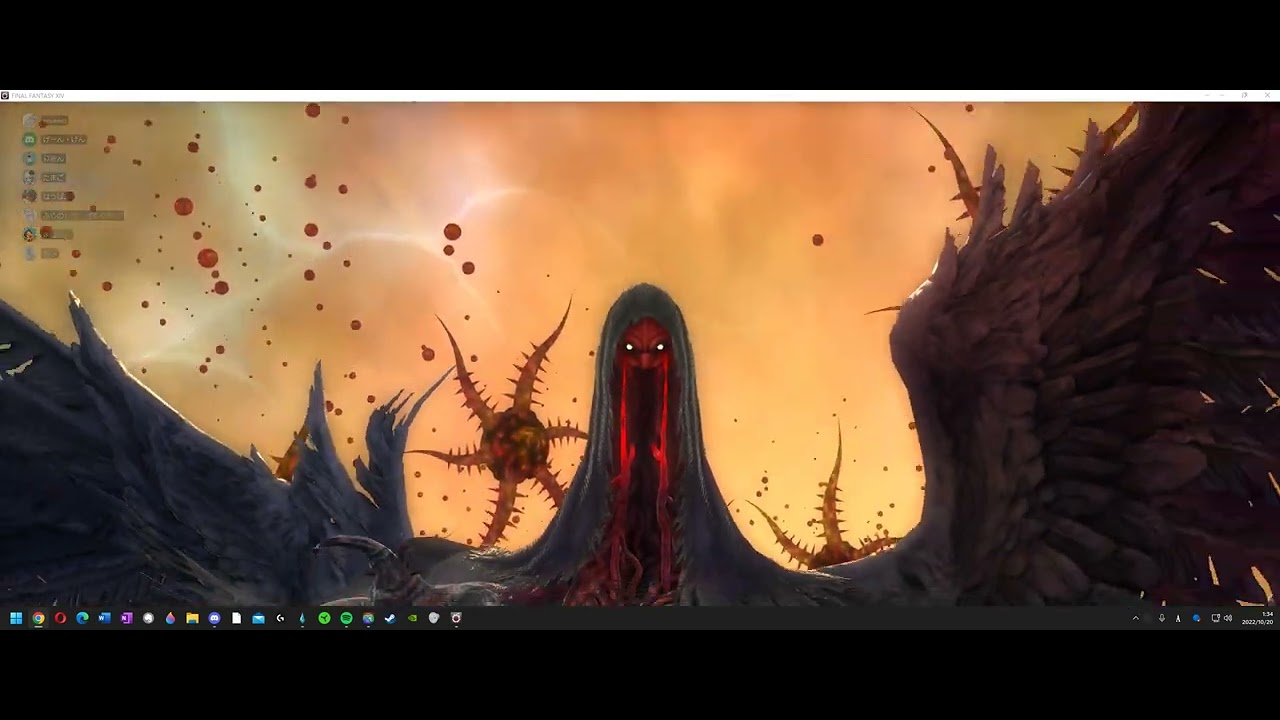
Task: Open the gray shield app in taskbar
Action: 434,618
